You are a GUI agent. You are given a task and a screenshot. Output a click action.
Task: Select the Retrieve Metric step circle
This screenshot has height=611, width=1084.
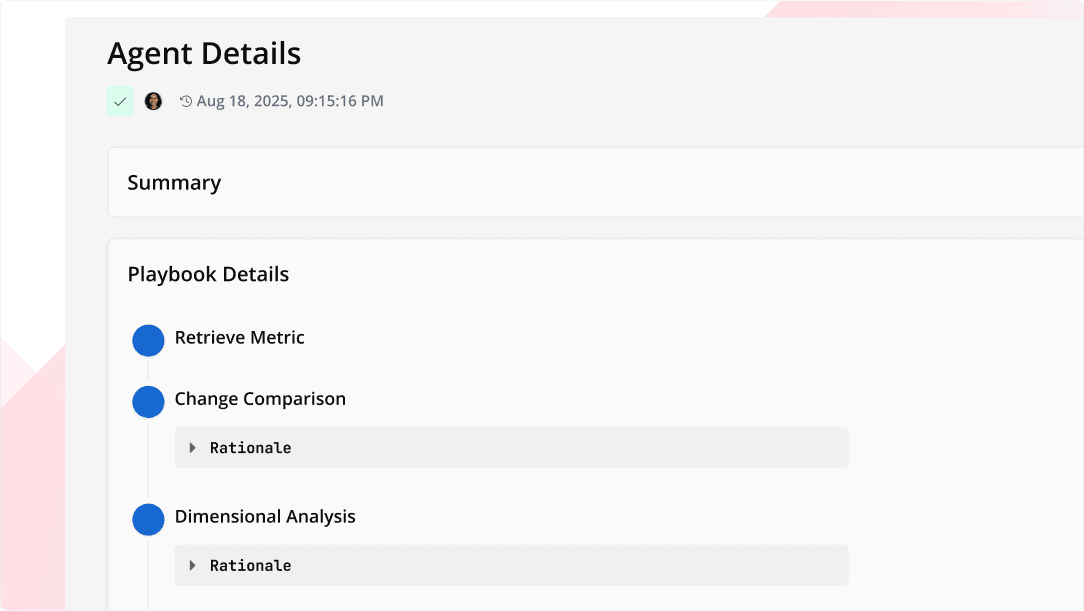pos(148,340)
